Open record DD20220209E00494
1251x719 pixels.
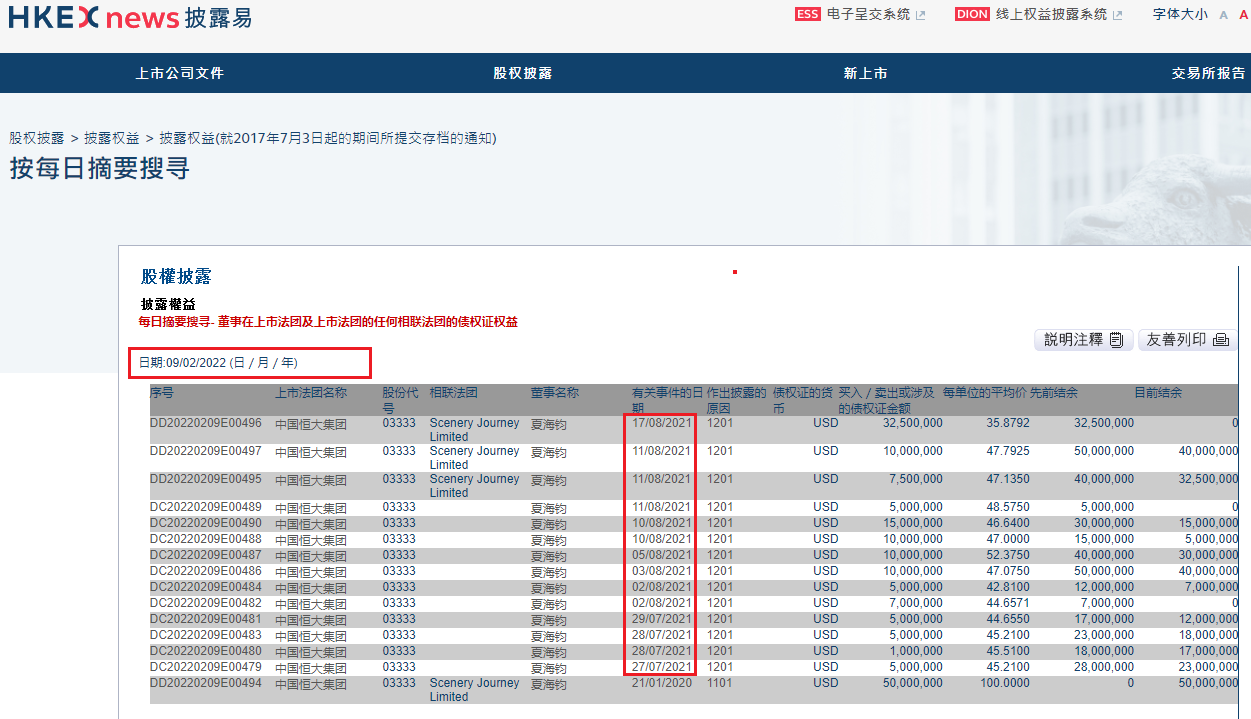206,683
